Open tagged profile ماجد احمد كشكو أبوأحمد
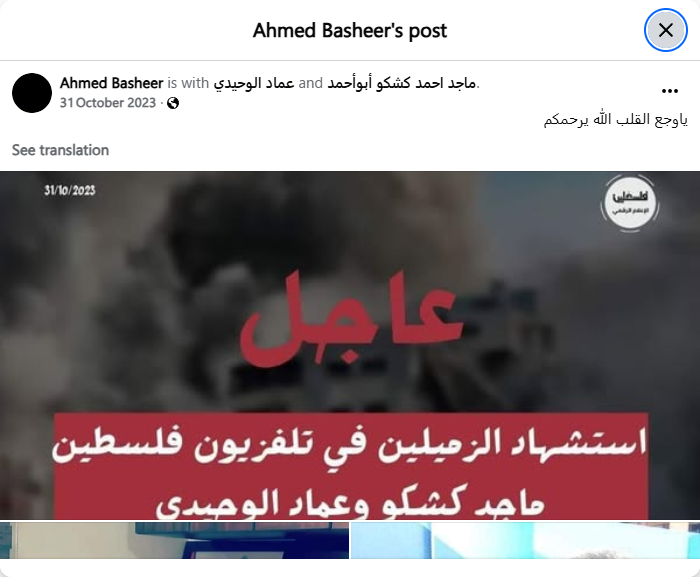The image size is (700, 577). (x=401, y=83)
